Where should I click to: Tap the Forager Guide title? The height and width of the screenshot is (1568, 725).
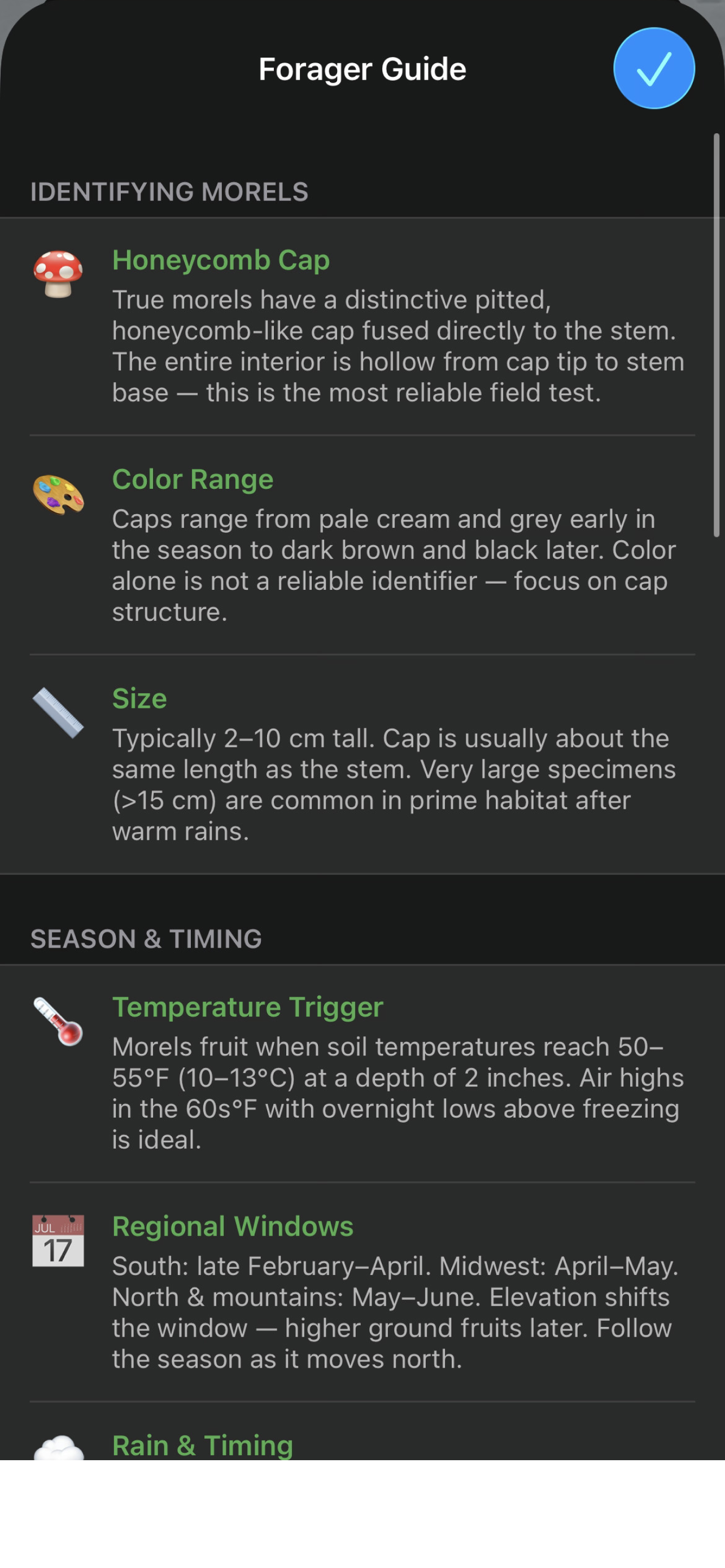(x=361, y=69)
